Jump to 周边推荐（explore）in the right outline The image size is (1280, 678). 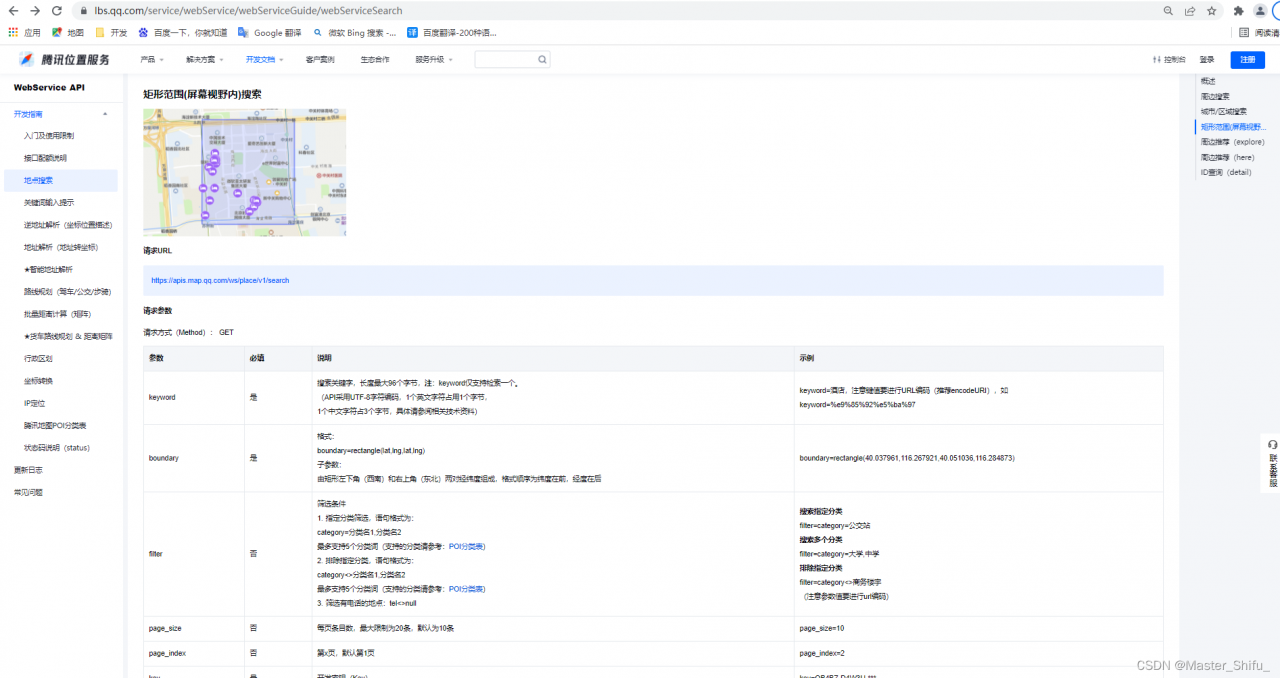[1232, 142]
